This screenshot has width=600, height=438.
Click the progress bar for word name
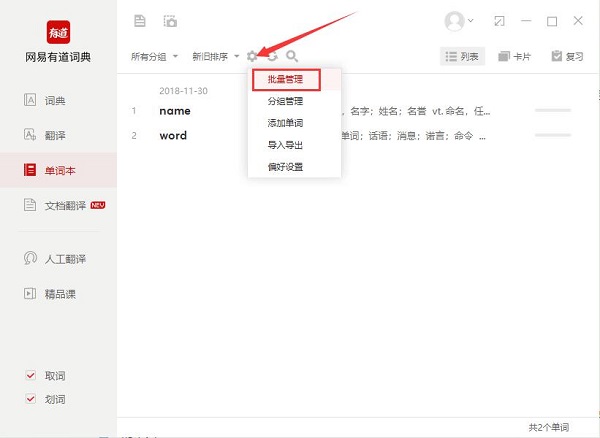pos(553,110)
